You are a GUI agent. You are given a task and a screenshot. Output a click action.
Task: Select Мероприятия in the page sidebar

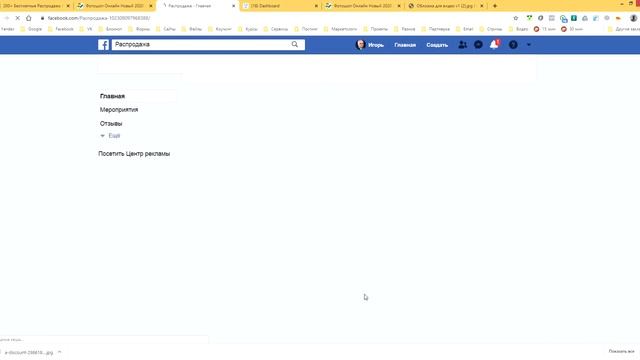tap(119, 110)
